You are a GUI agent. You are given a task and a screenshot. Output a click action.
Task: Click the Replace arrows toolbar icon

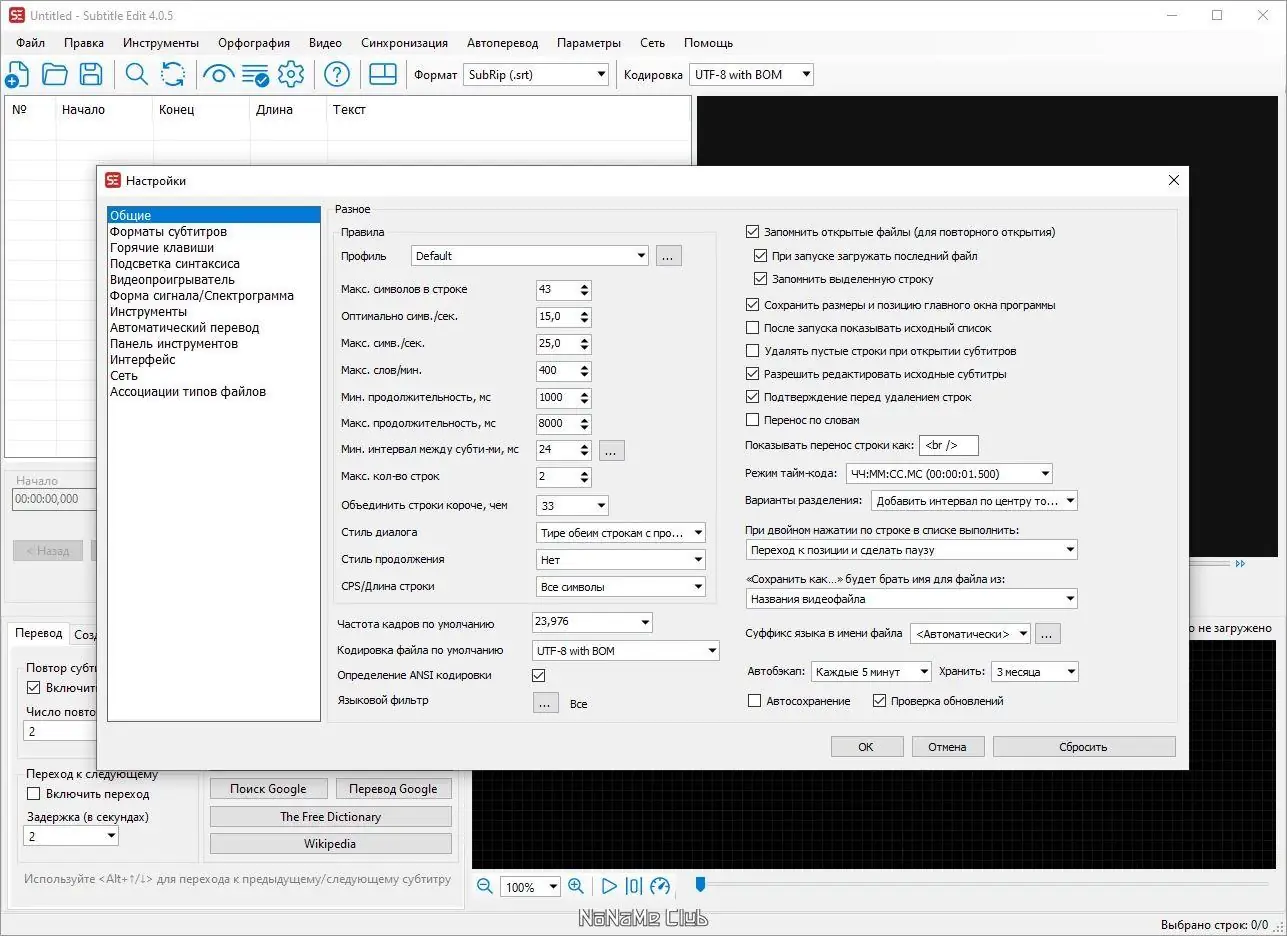[x=173, y=75]
